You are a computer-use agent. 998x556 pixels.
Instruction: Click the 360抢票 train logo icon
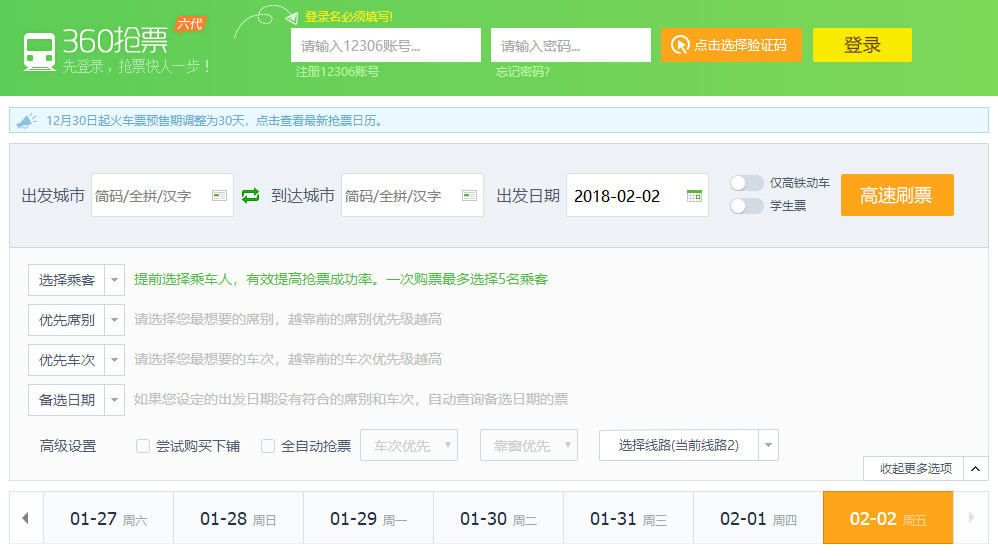click(40, 51)
